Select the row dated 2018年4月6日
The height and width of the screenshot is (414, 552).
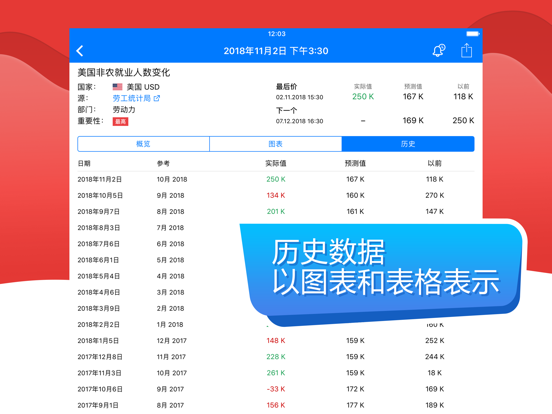[x=276, y=293]
